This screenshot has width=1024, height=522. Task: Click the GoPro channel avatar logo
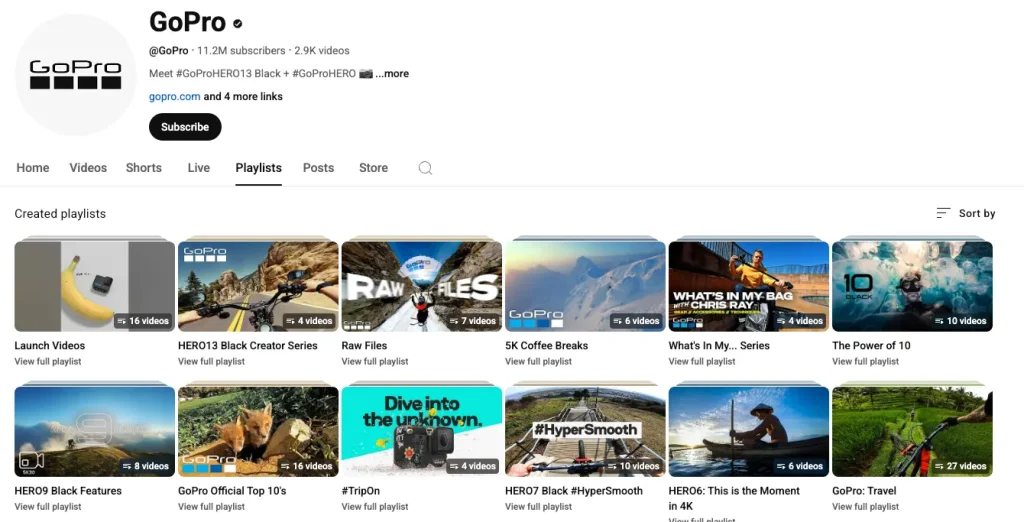point(75,75)
